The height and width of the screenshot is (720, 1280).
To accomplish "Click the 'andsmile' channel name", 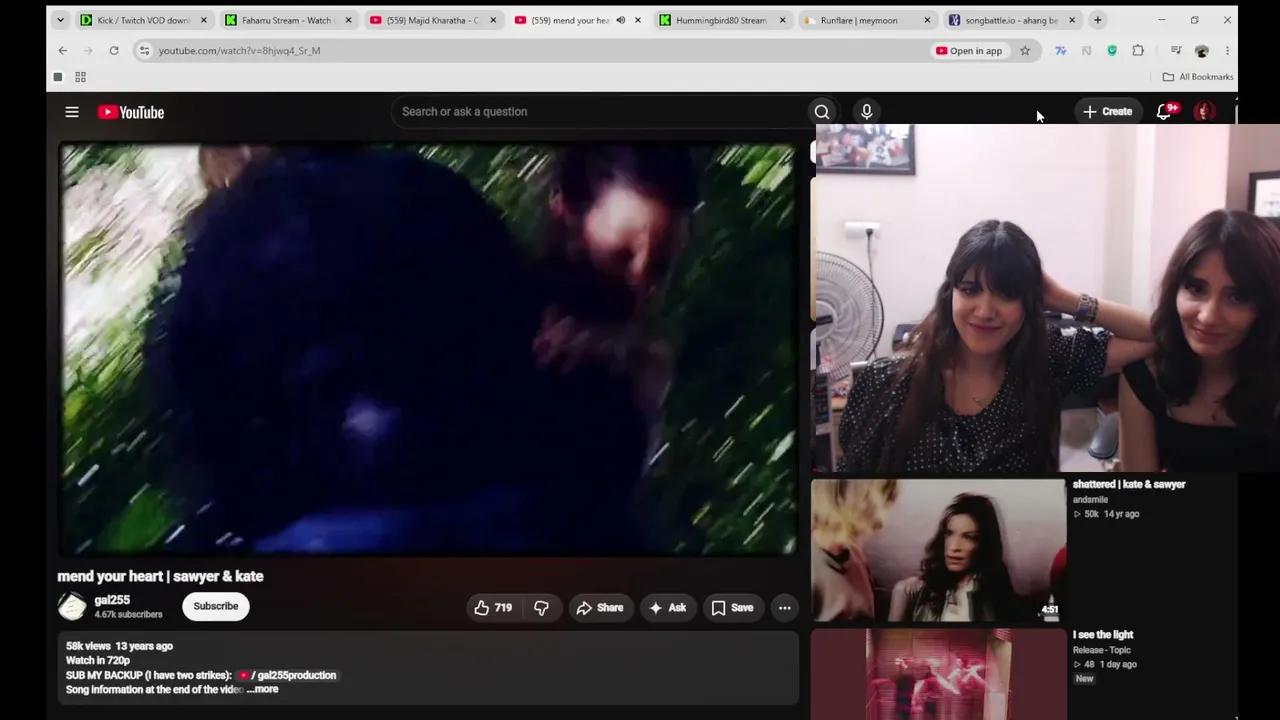I will (x=1090, y=500).
